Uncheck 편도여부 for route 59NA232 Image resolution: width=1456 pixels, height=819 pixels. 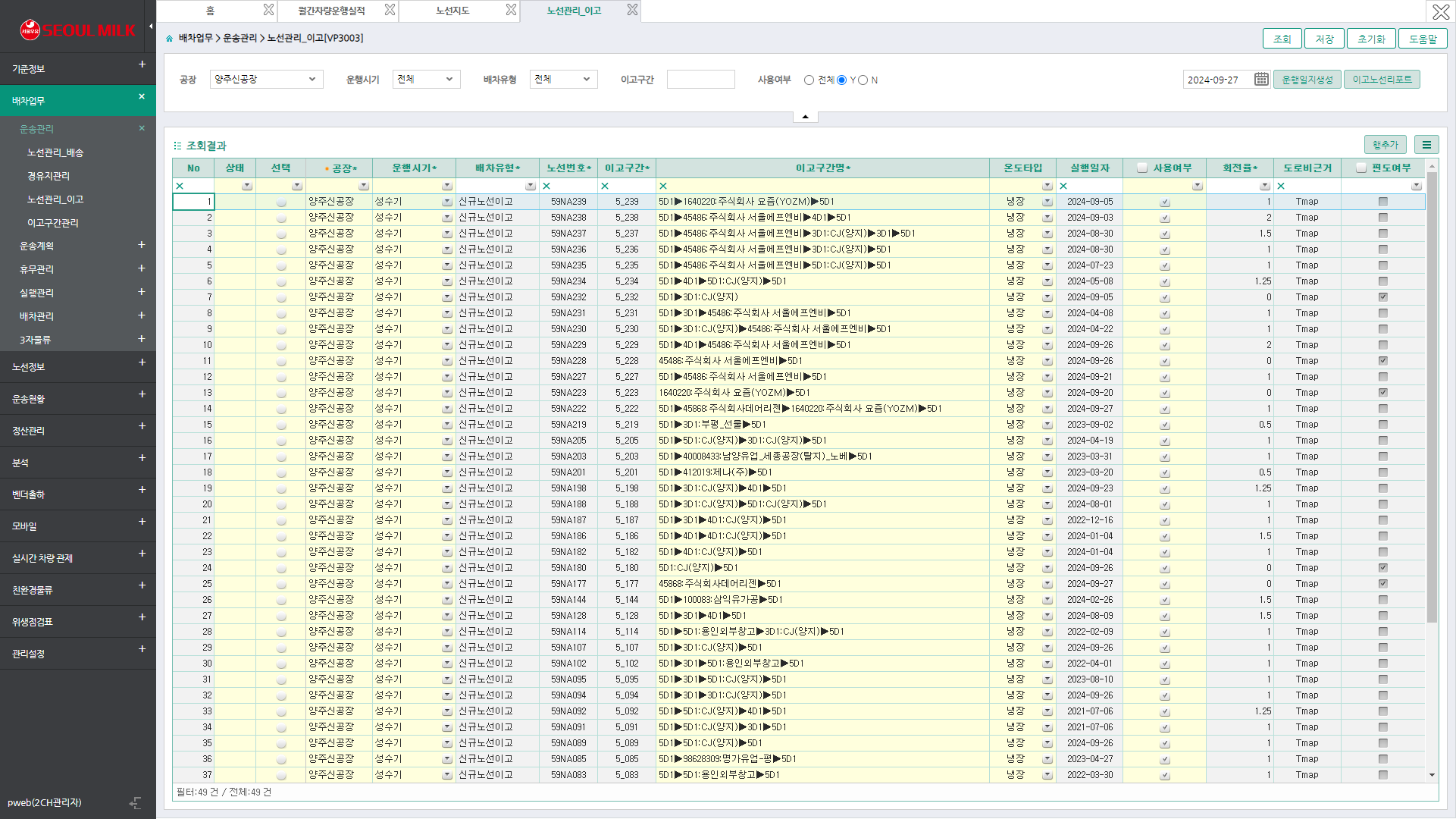click(x=1383, y=297)
